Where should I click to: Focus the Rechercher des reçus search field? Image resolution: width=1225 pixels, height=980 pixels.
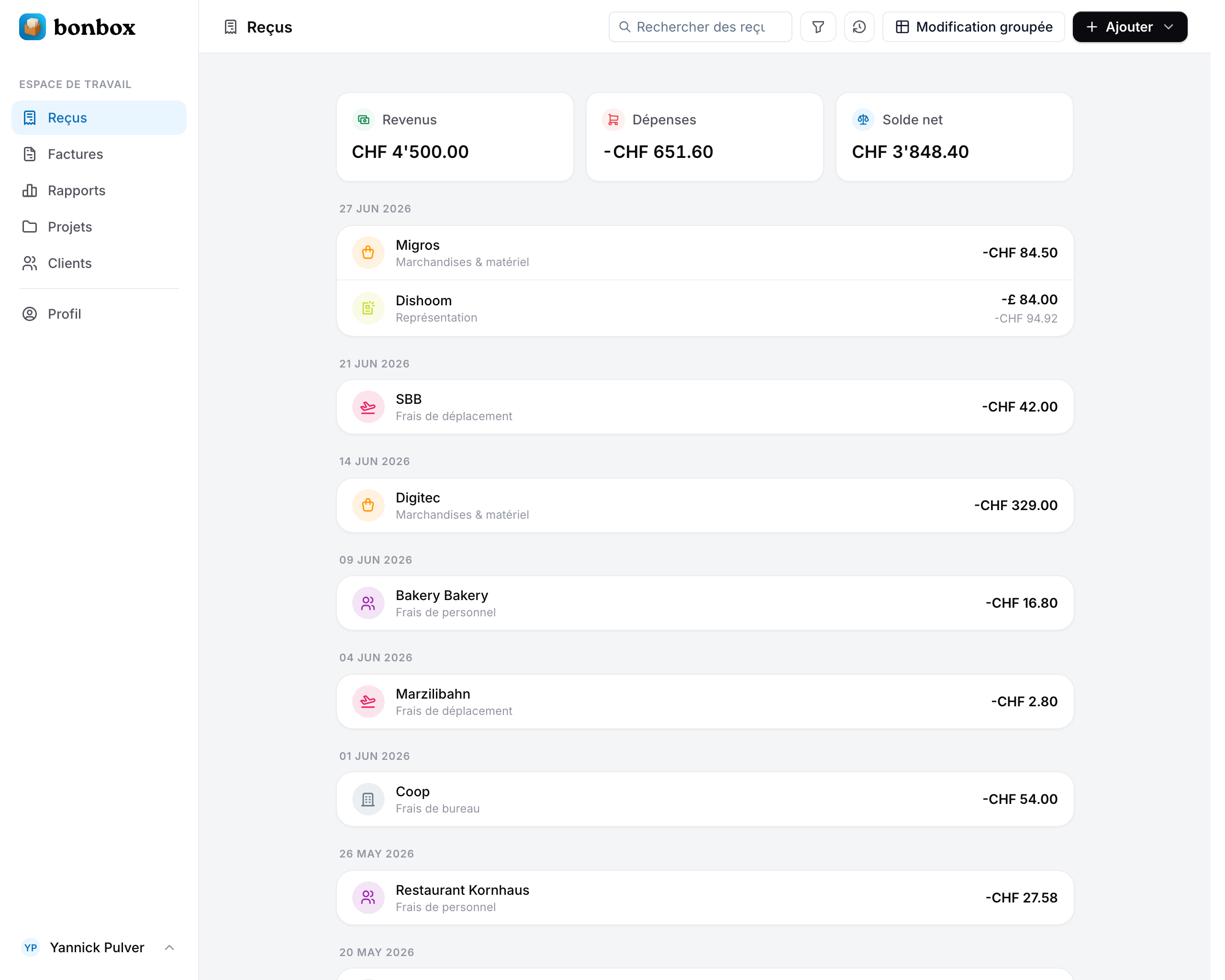click(700, 27)
